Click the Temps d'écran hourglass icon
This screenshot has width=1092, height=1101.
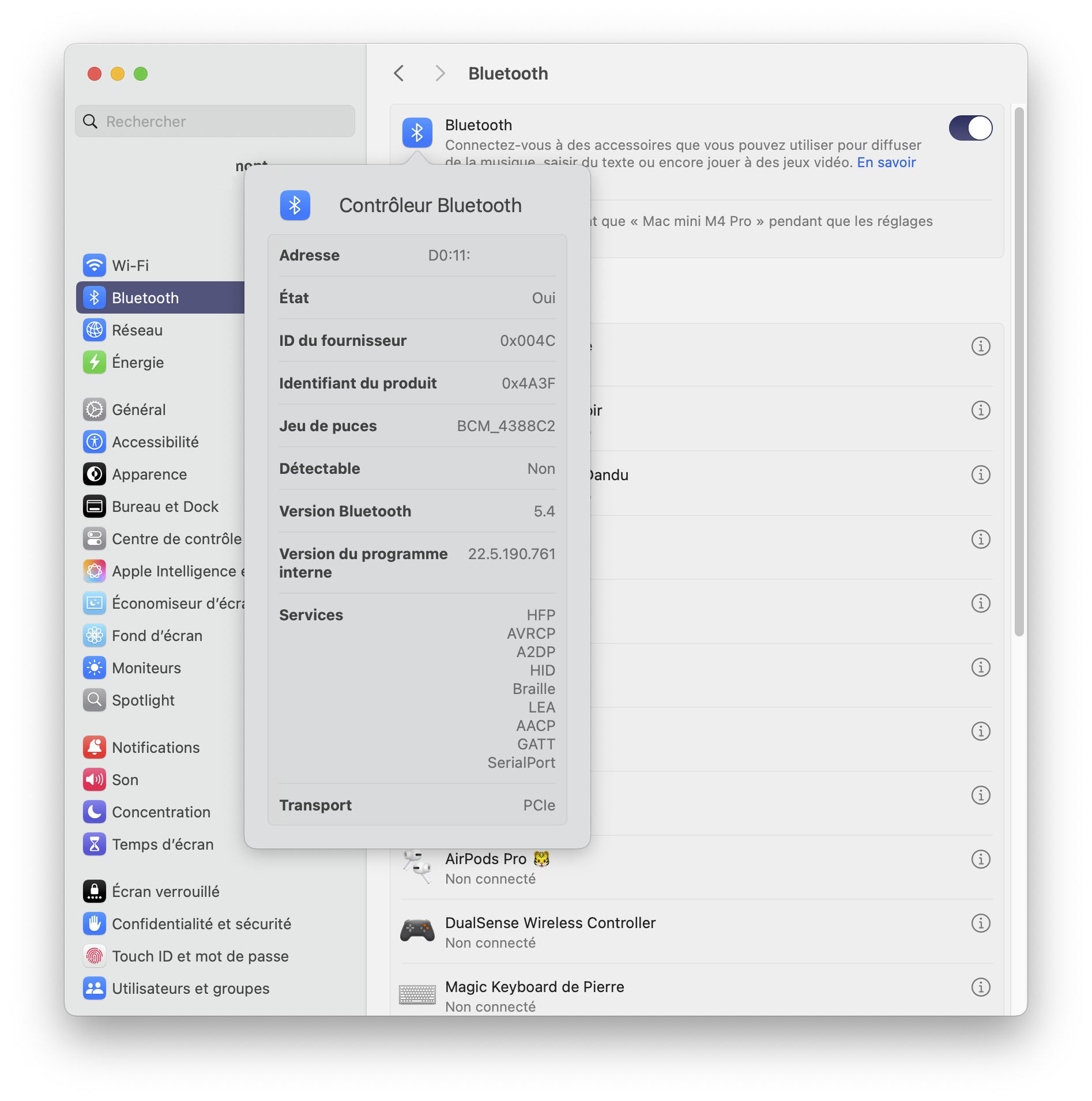click(x=95, y=844)
